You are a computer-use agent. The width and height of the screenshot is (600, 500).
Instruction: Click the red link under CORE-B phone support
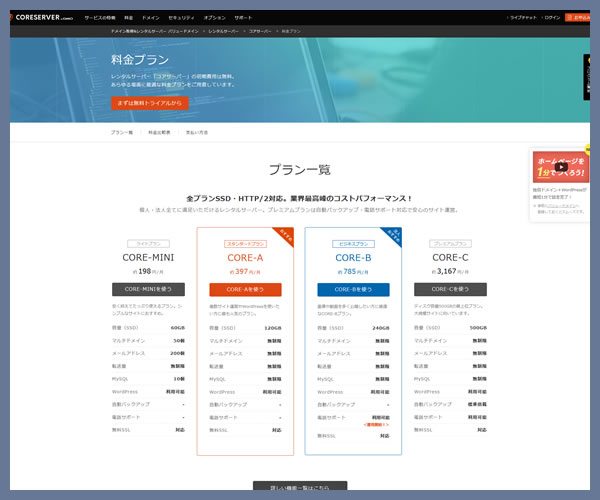coord(376,425)
